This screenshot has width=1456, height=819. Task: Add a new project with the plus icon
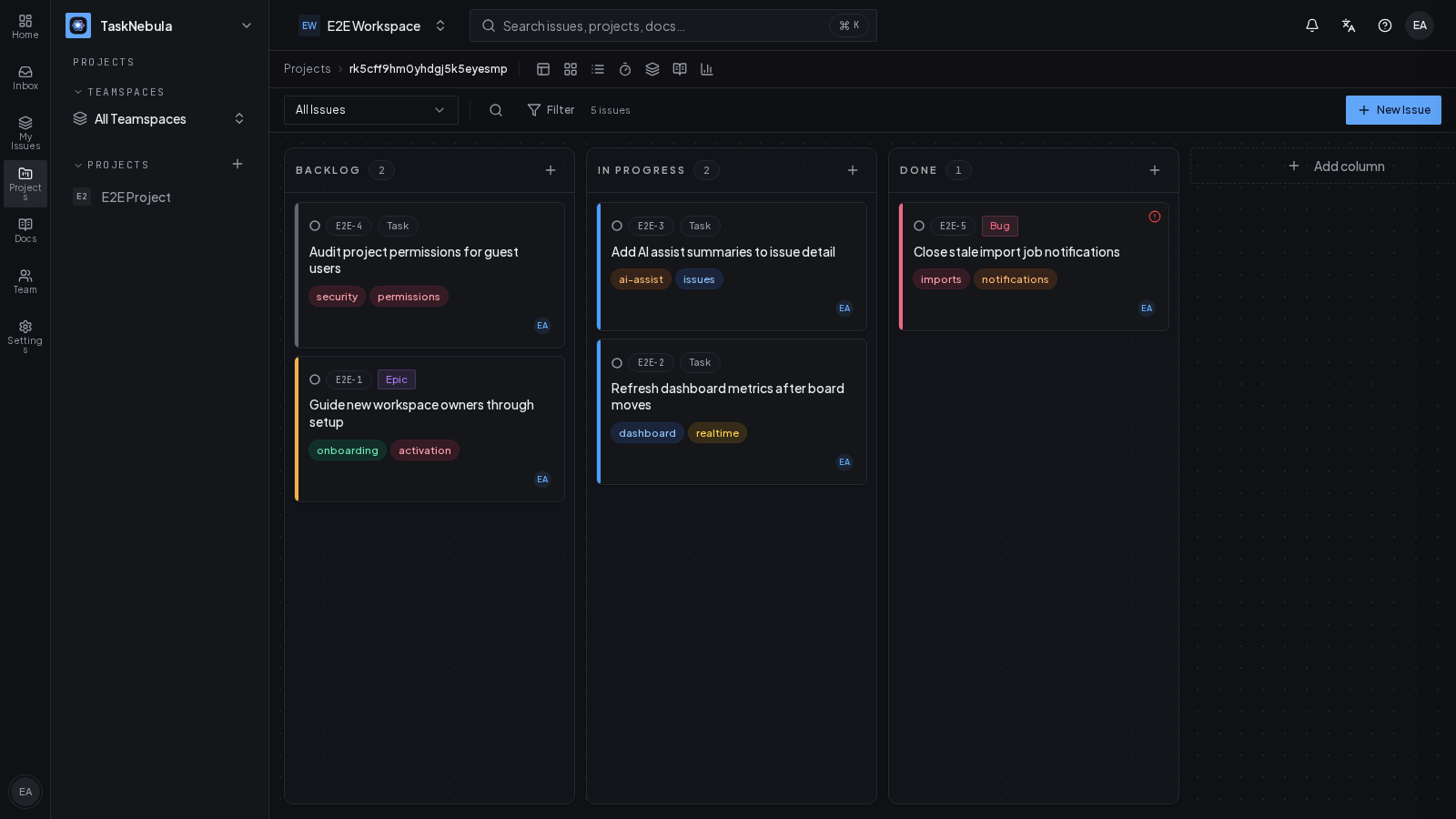238,164
